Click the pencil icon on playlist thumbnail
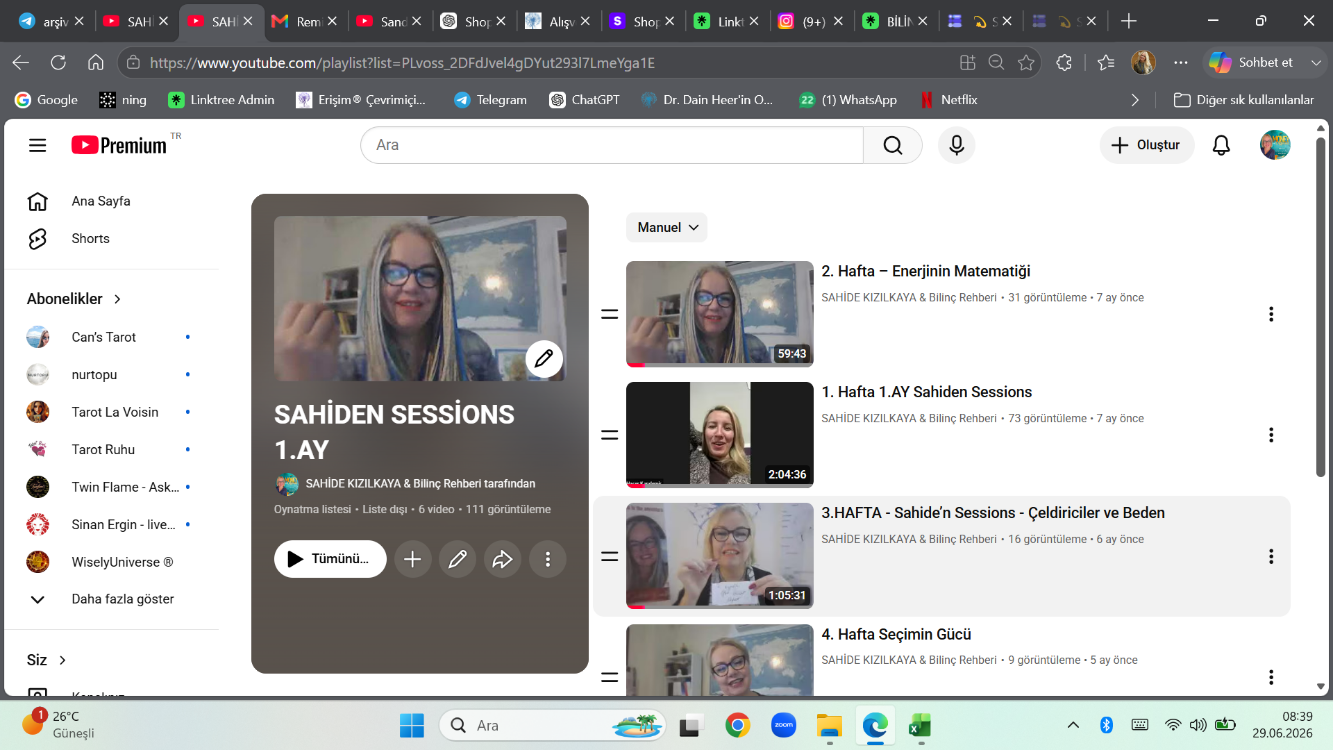Image resolution: width=1333 pixels, height=750 pixels. point(544,359)
